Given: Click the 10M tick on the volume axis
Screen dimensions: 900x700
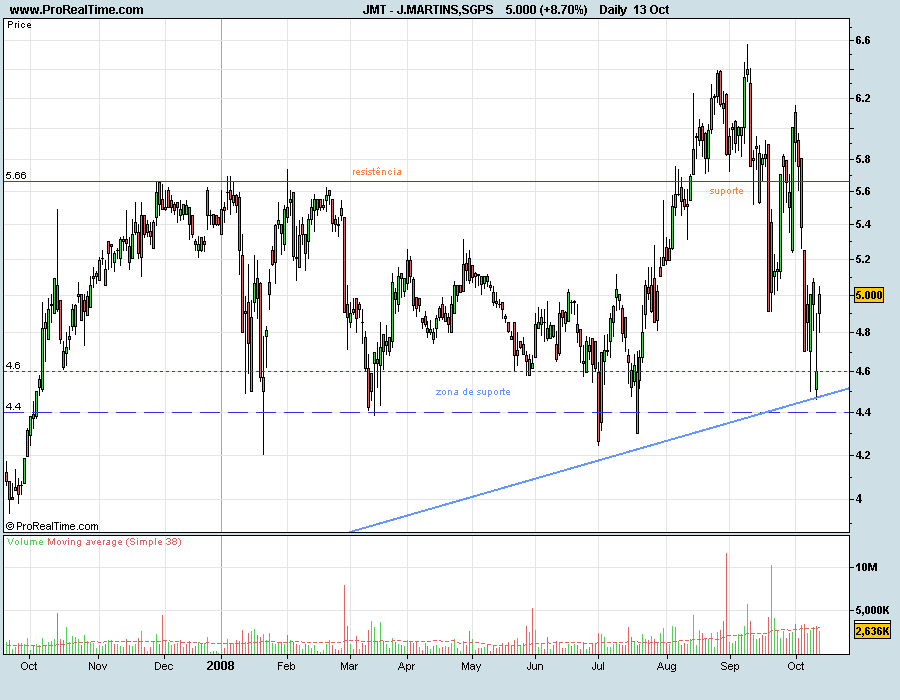Looking at the screenshot, I should (x=866, y=567).
